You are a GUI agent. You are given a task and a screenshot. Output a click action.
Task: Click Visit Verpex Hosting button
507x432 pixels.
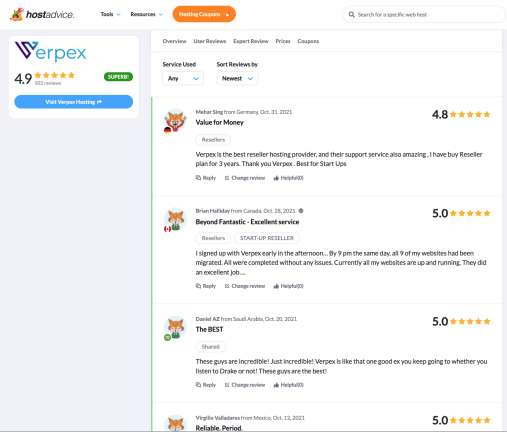tap(74, 102)
